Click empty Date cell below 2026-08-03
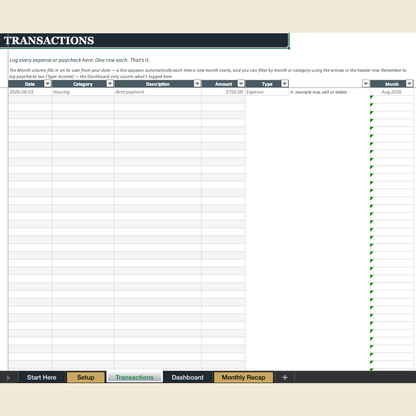Viewport: 416px width, 416px height. coord(30,100)
